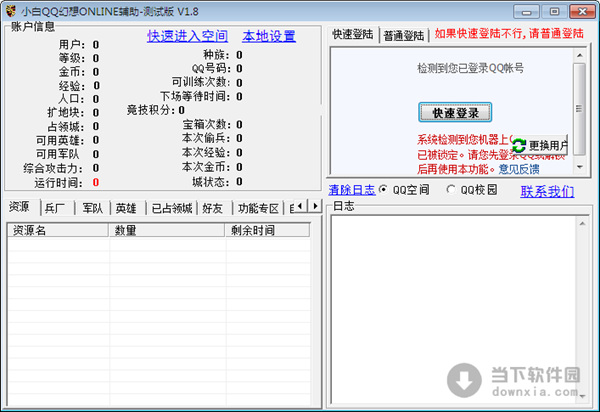The image size is (600, 412).
Task: Select the 英雄 tab
Action: coord(126,208)
